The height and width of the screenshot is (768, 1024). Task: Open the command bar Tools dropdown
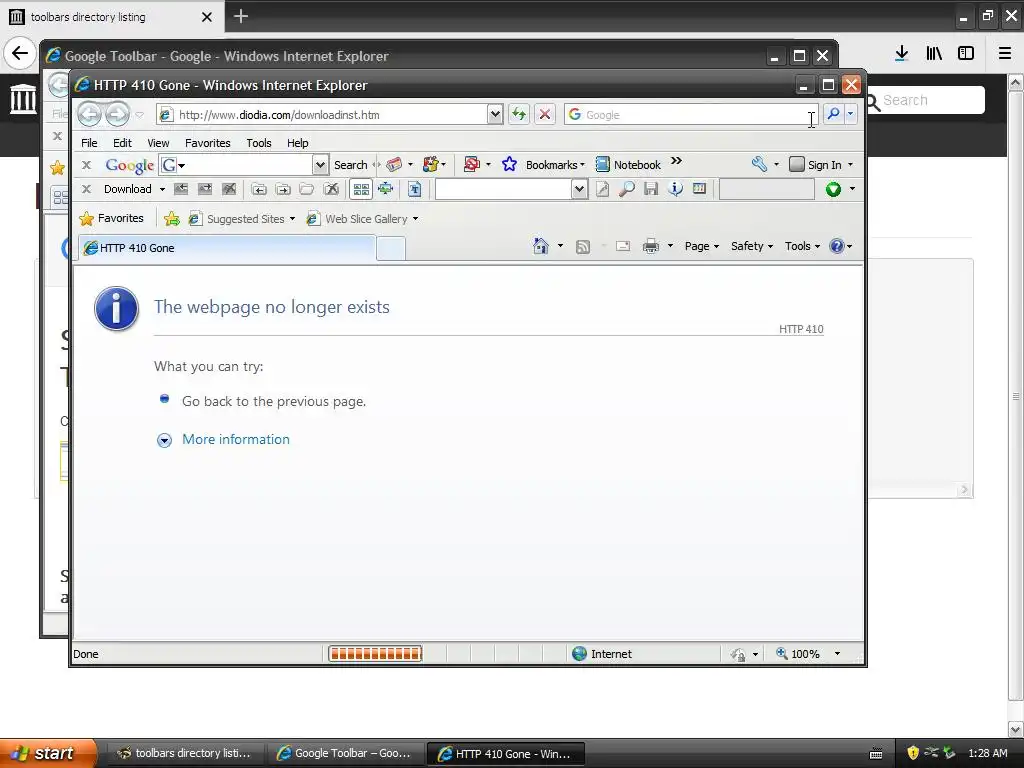tap(802, 246)
